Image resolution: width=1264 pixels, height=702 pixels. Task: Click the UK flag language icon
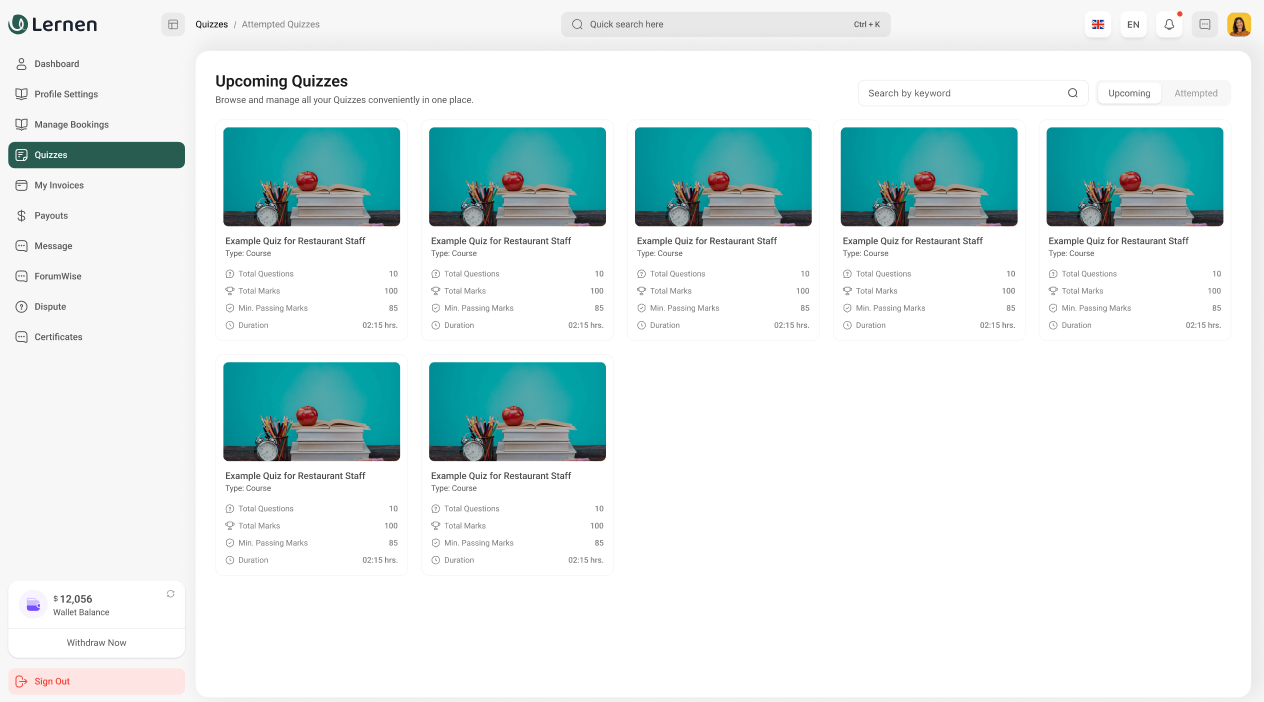click(x=1098, y=24)
